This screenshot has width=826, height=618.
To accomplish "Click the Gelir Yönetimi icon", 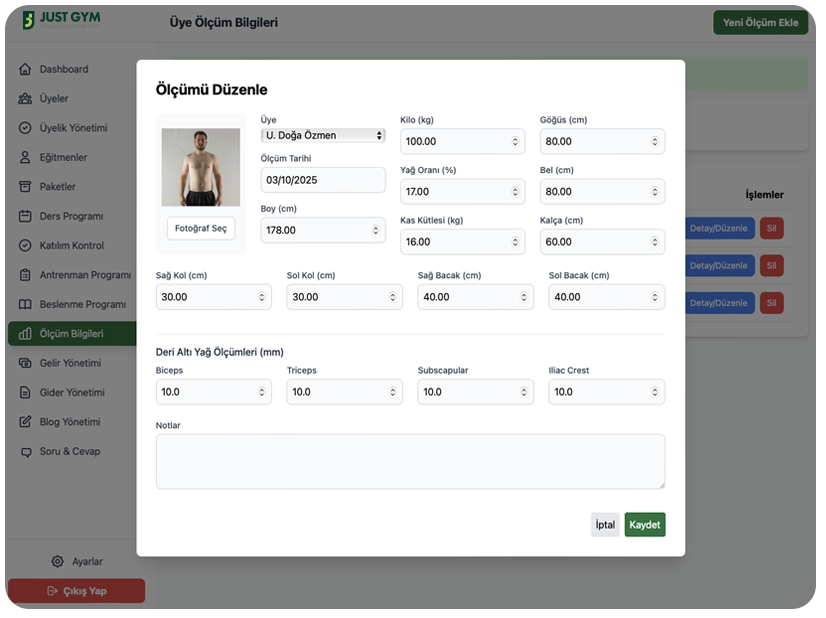I will coord(25,363).
